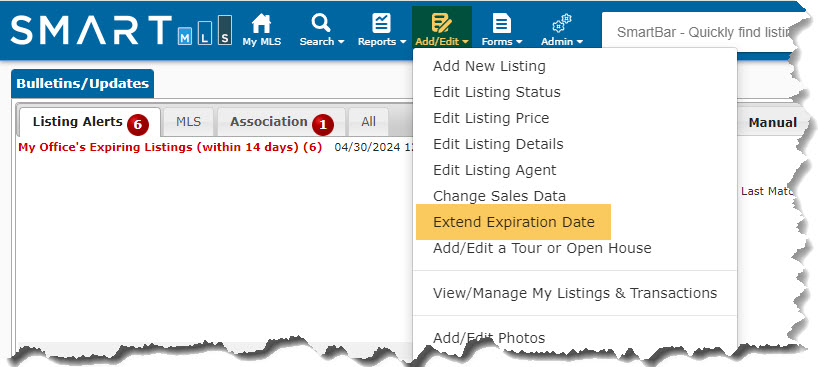Click the red 6 badge on Listing Alerts

coord(138,125)
